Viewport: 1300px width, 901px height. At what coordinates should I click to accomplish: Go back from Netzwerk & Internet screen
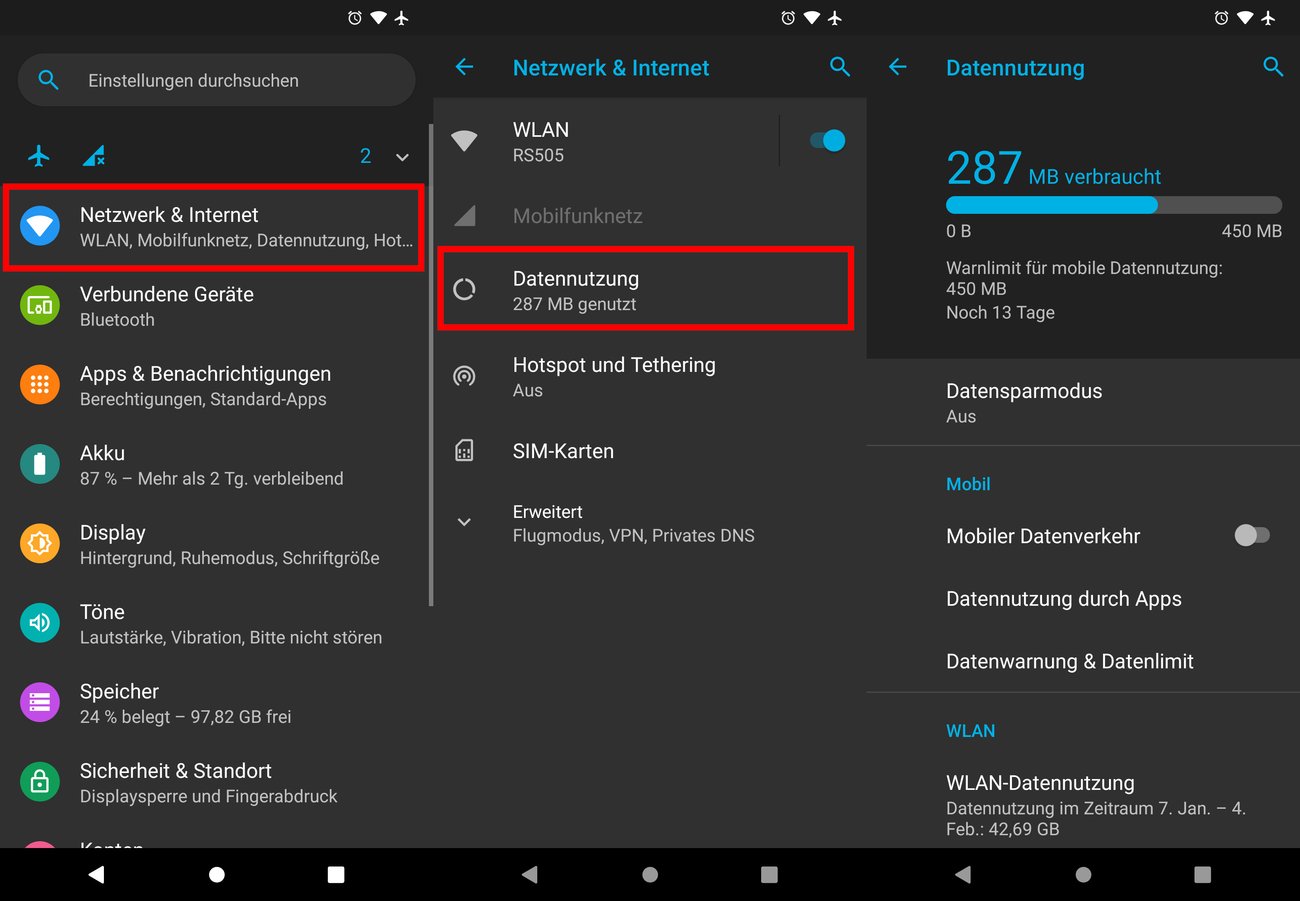pos(464,67)
